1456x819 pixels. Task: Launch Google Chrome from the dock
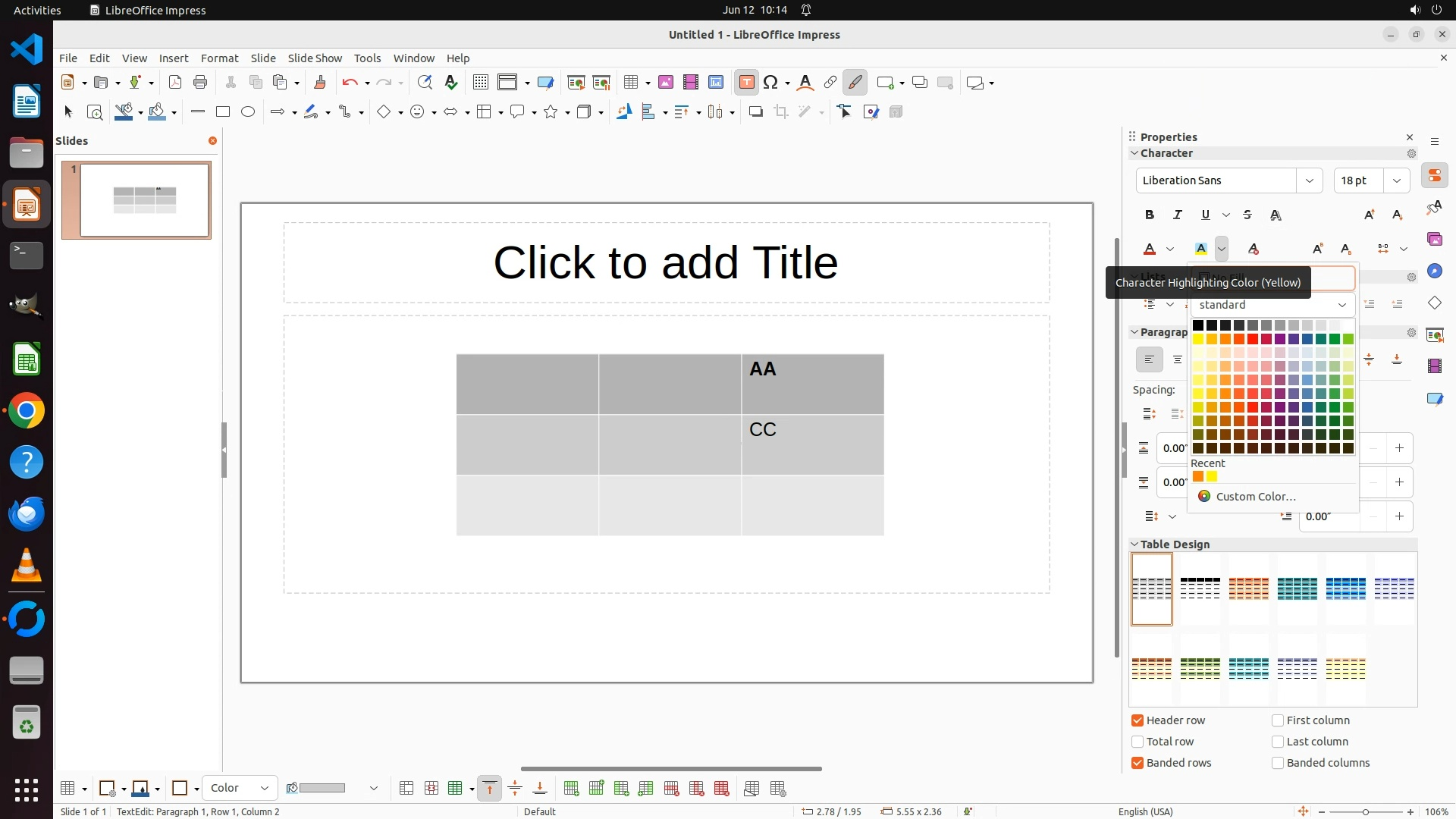point(27,411)
